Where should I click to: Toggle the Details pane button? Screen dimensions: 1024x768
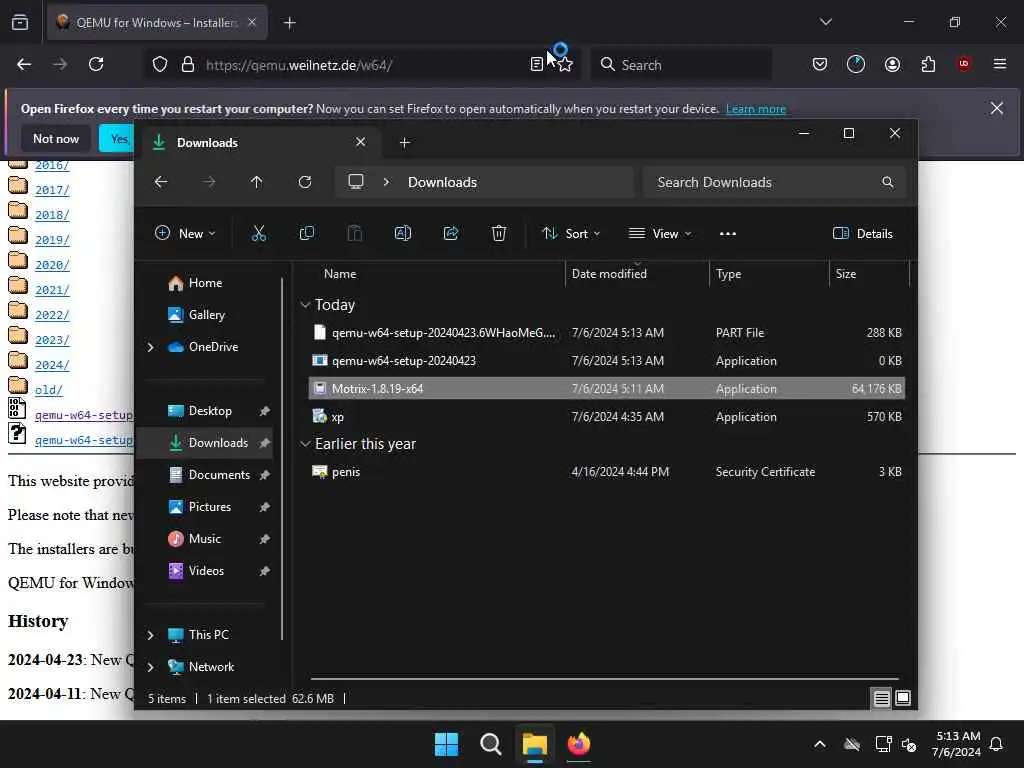863,233
